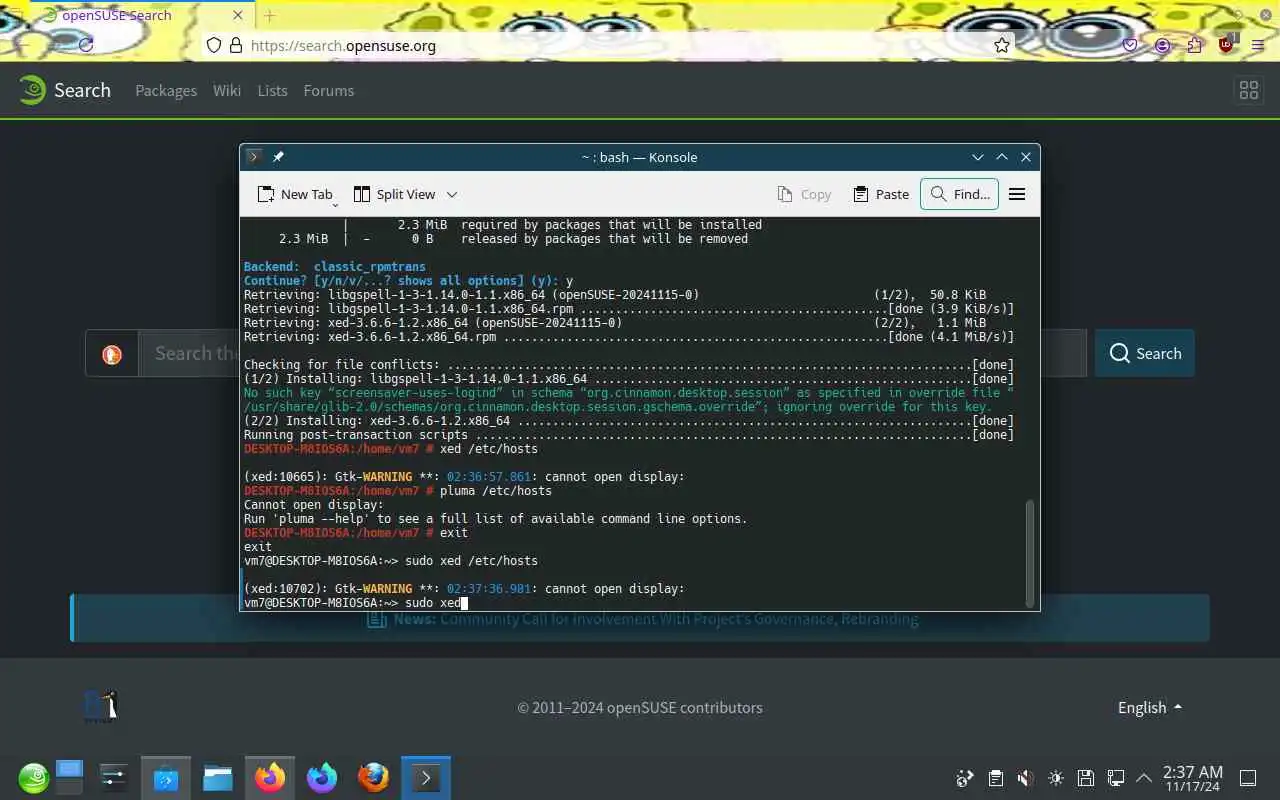Open the Firefox account icon
The image size is (1280, 800).
(1162, 45)
